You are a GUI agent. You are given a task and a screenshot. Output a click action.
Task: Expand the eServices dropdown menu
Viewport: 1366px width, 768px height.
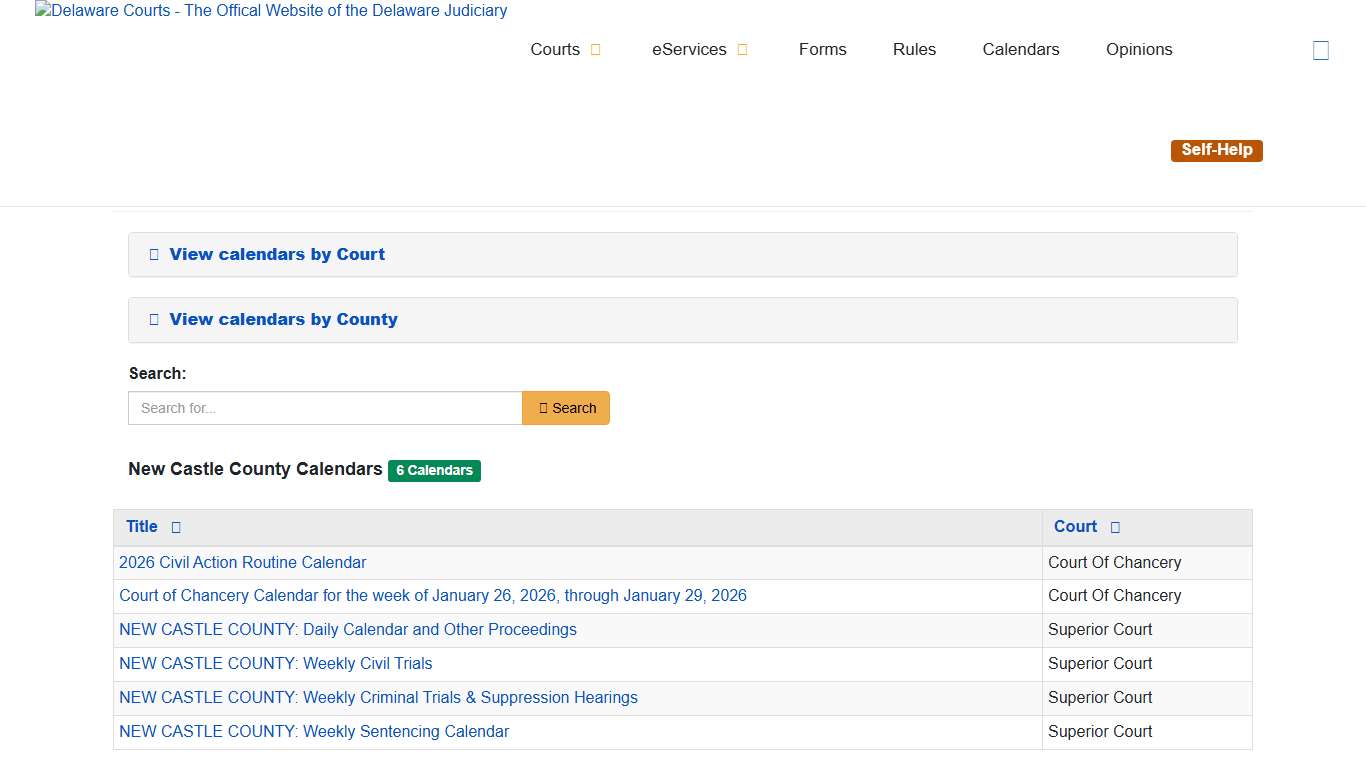pos(699,49)
